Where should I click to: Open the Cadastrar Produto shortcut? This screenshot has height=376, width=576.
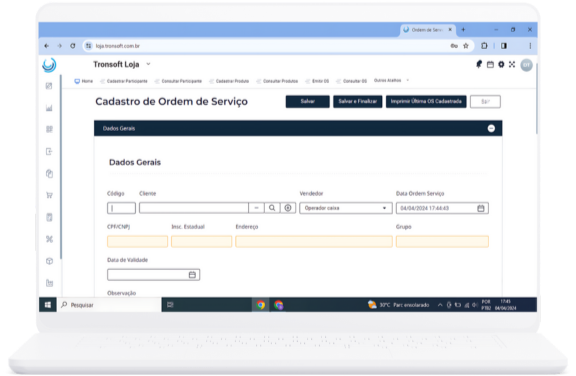point(229,81)
